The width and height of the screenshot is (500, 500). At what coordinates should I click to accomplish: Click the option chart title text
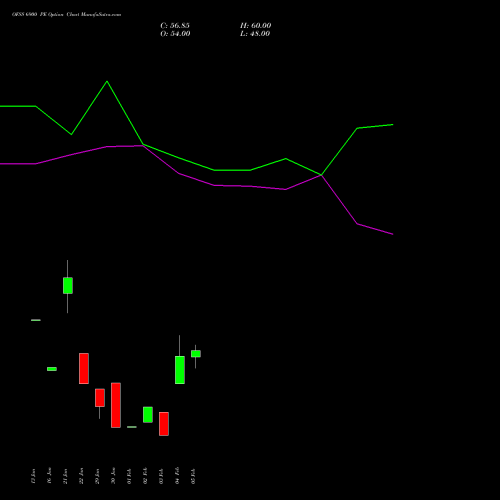(67, 15)
